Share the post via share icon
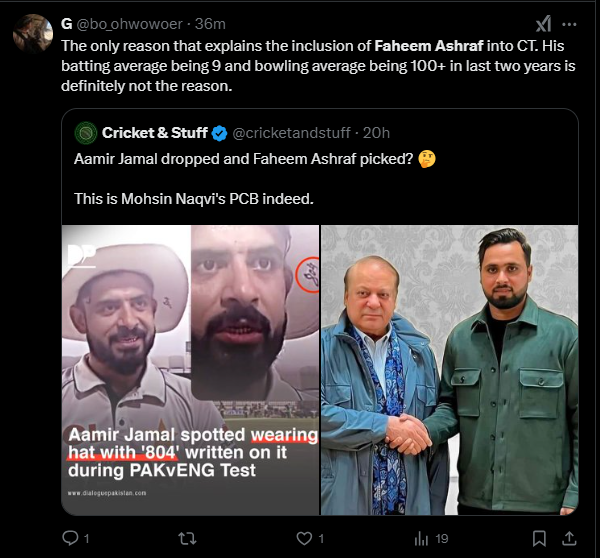 (x=570, y=538)
